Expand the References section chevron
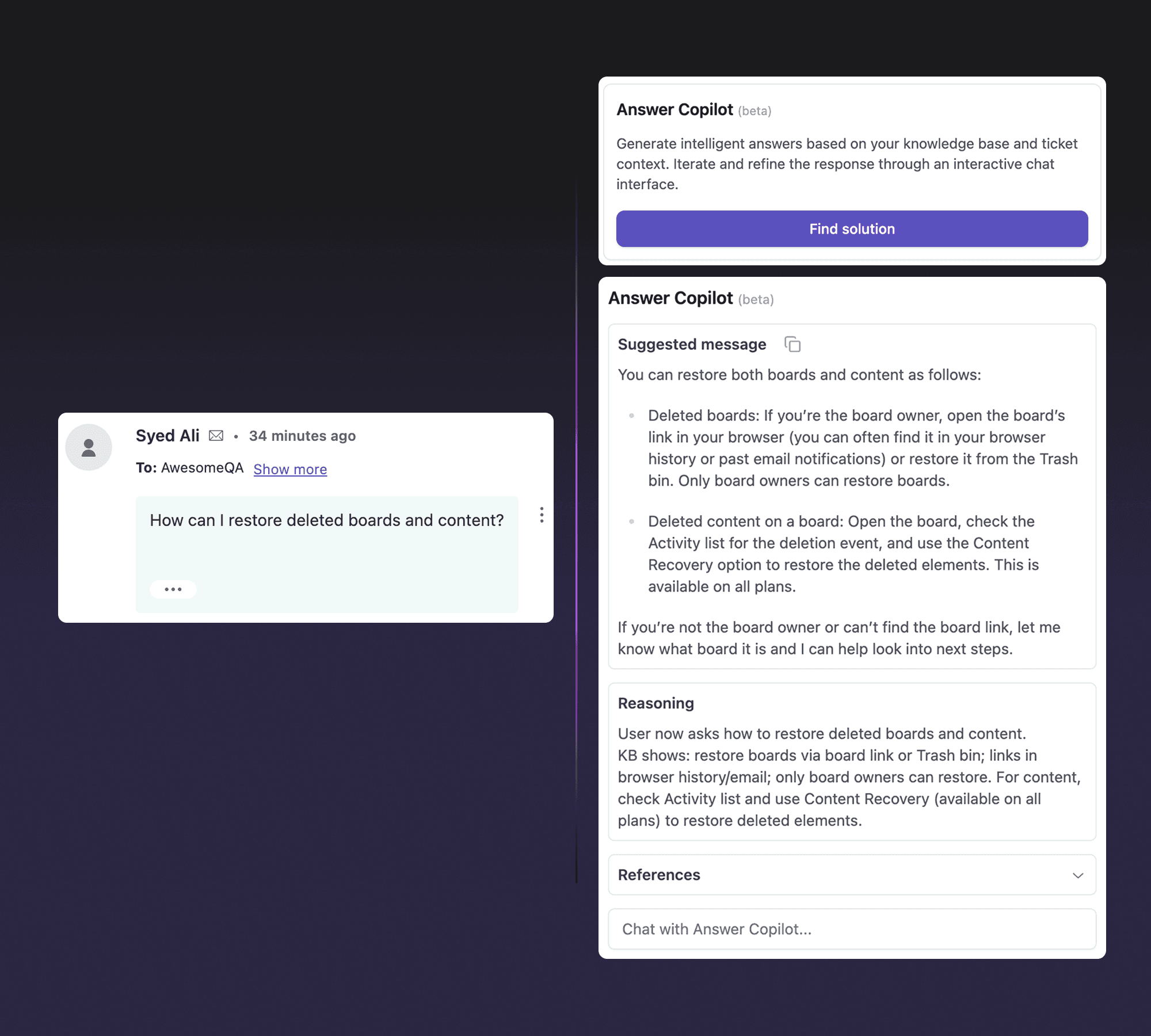This screenshot has width=1151, height=1036. [1078, 875]
